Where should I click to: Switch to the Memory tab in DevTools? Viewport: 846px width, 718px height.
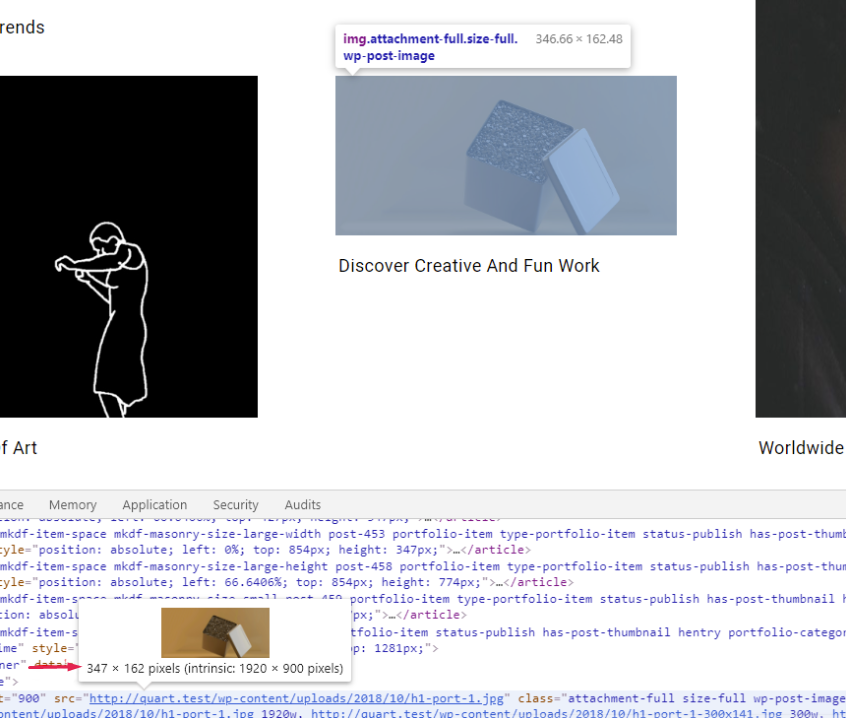[x=72, y=505]
